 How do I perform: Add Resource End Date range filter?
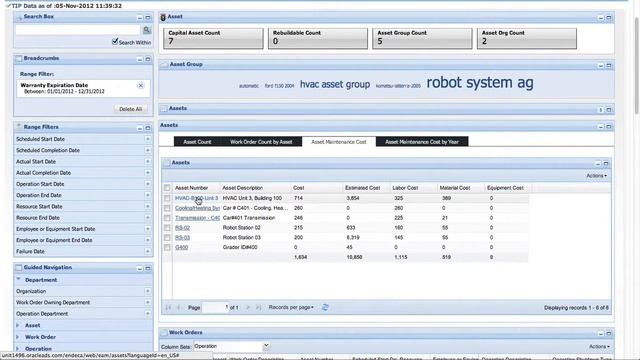pos(147,218)
